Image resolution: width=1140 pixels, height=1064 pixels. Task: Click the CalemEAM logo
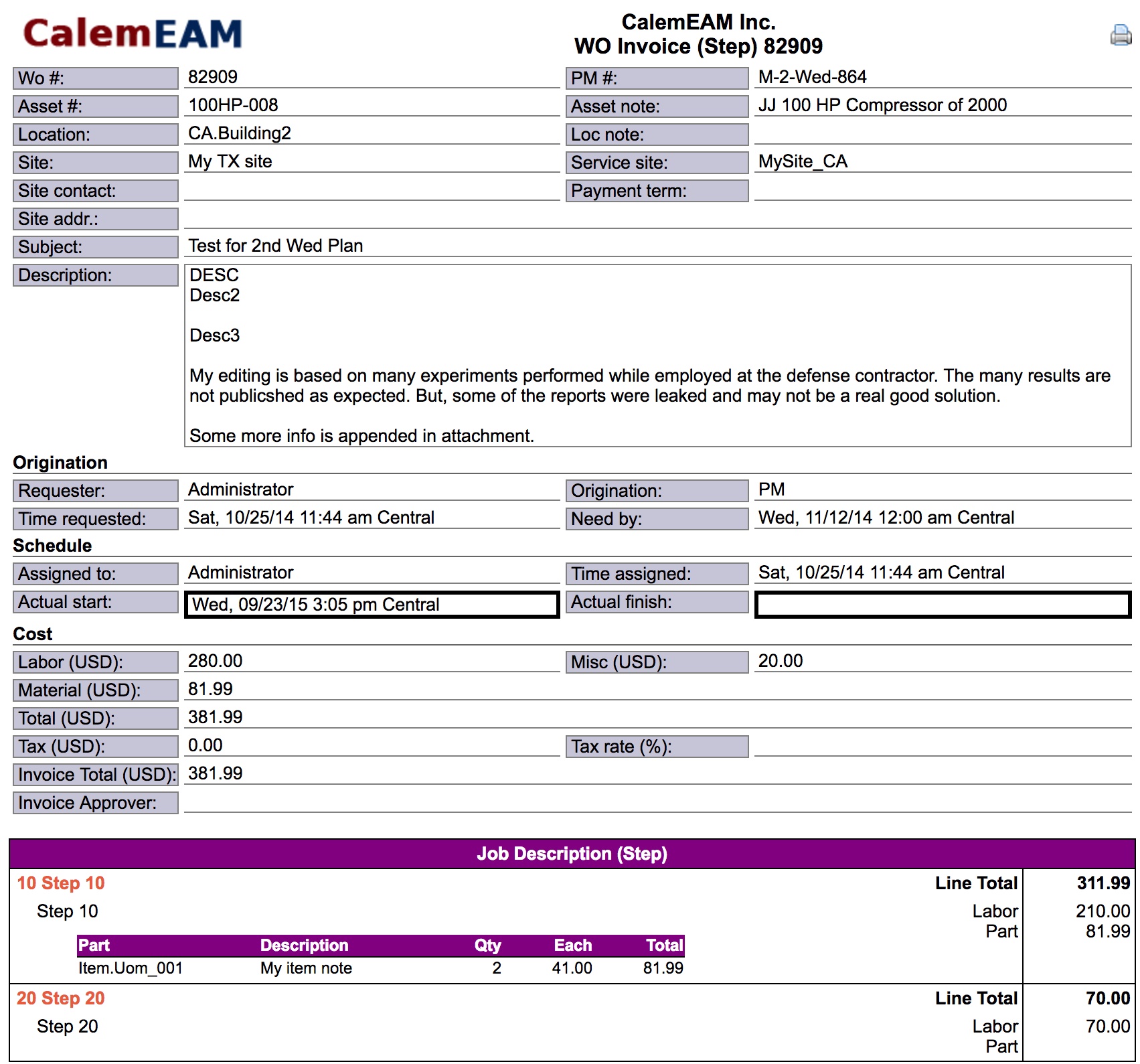pos(133,33)
